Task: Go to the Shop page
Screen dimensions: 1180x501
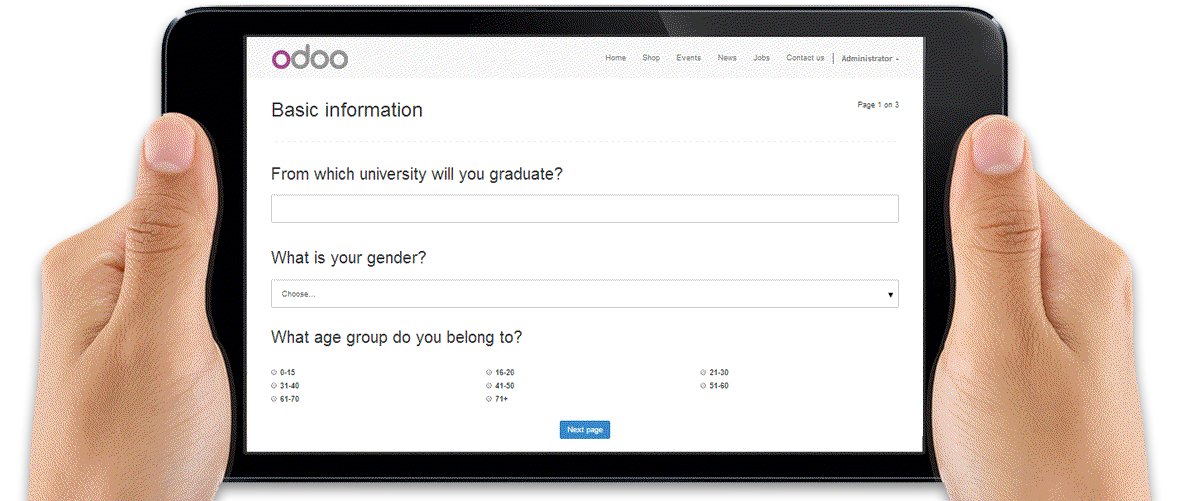Action: (x=651, y=58)
